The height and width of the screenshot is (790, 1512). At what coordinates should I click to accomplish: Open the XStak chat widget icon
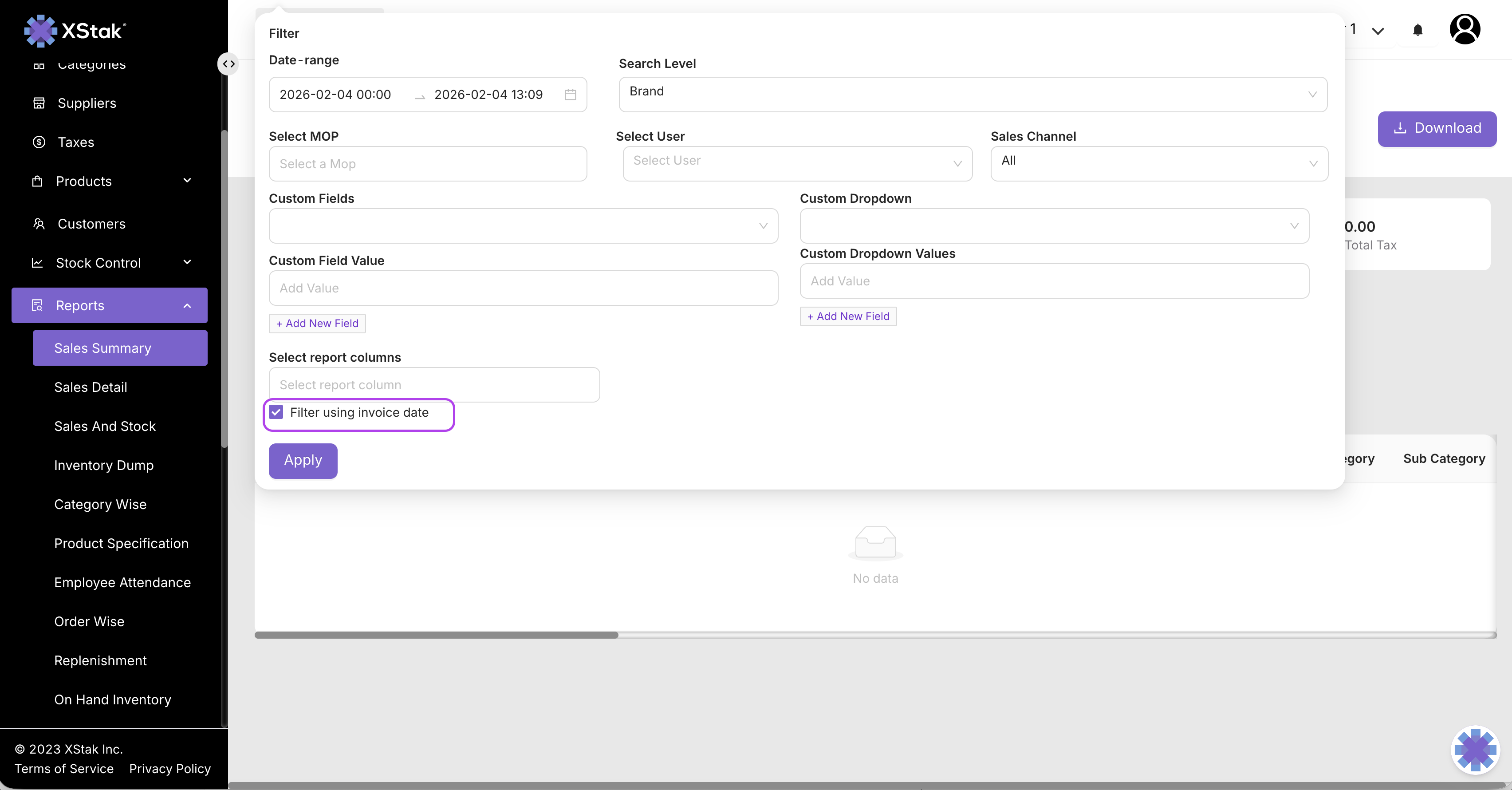pyautogui.click(x=1475, y=750)
